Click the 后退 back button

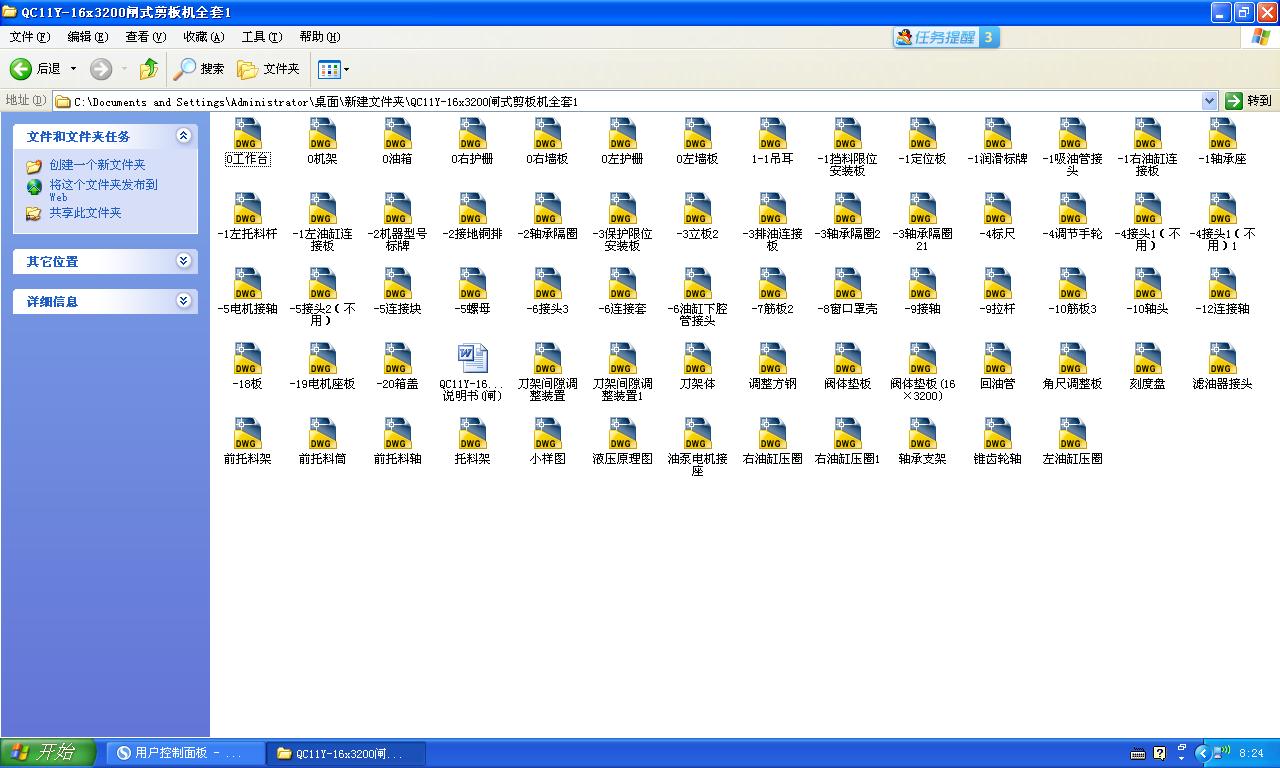pos(35,69)
